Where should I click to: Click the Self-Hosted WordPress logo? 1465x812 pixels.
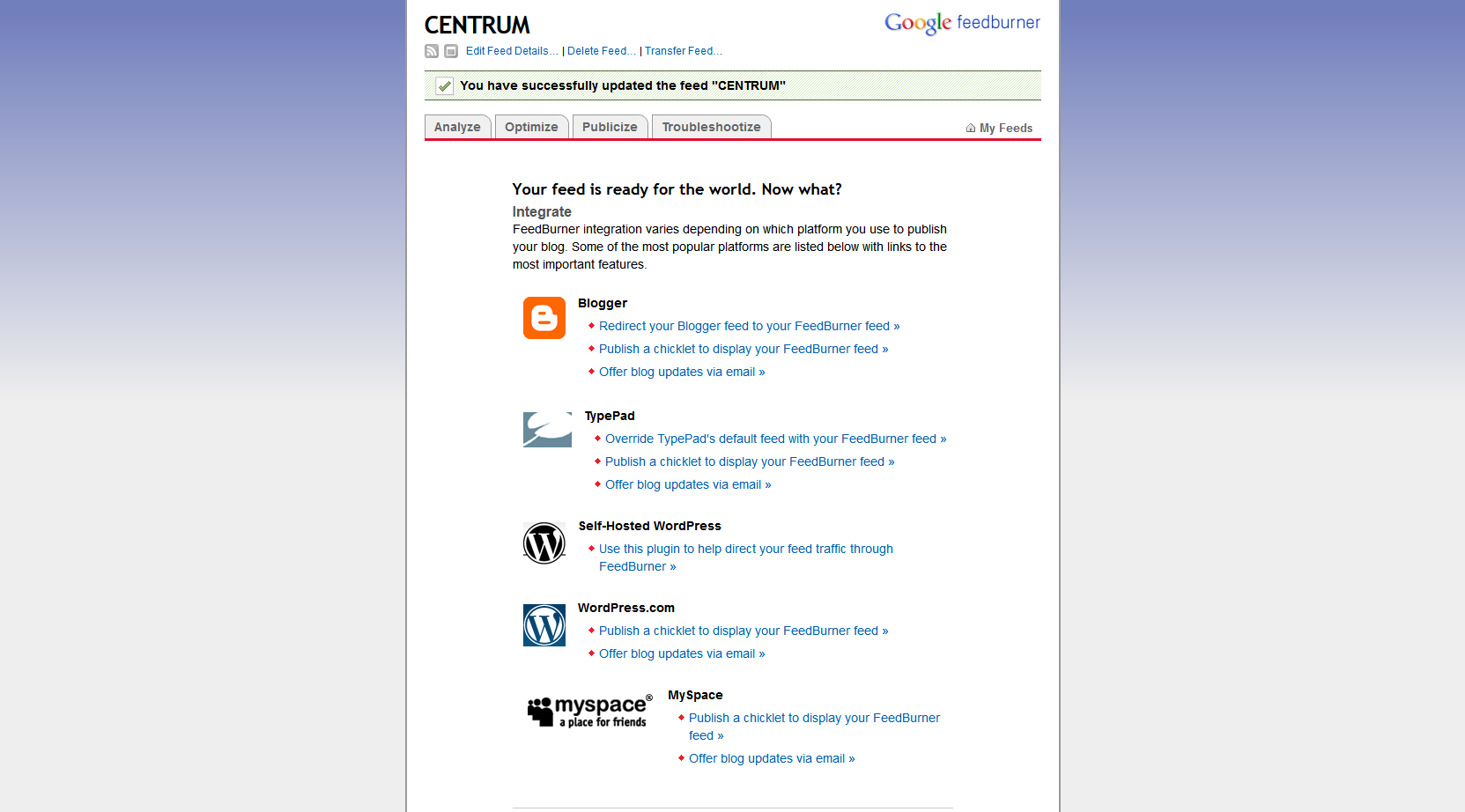(x=544, y=543)
